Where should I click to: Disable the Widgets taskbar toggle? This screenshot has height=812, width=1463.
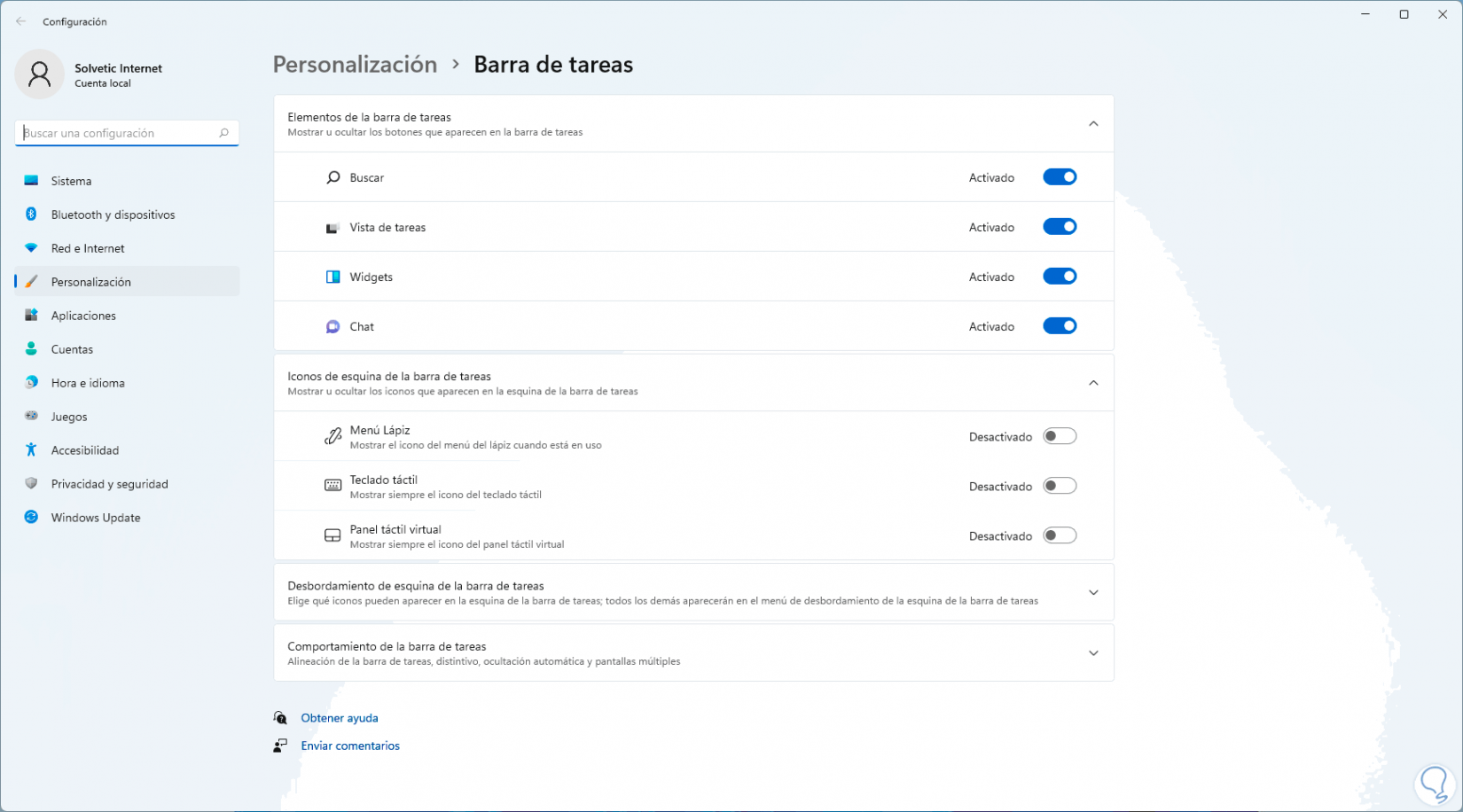[1060, 277]
